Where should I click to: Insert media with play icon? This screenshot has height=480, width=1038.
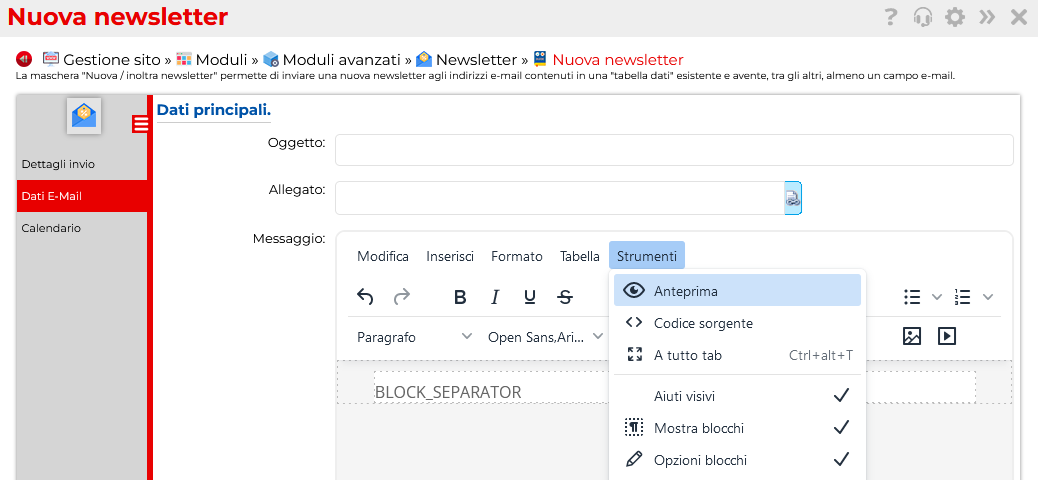coord(946,337)
